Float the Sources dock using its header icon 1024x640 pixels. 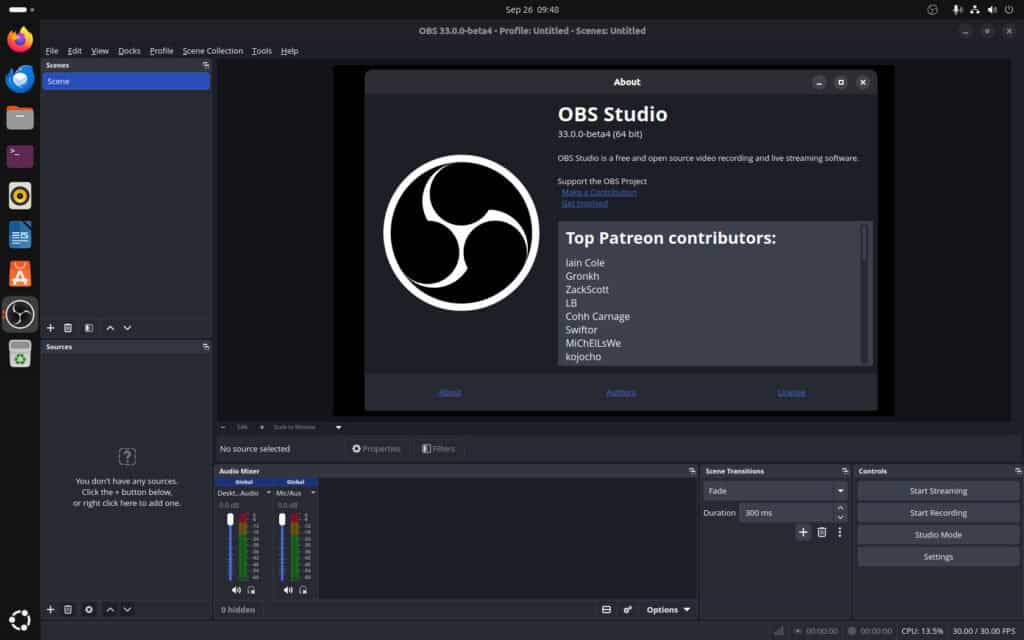tap(206, 347)
